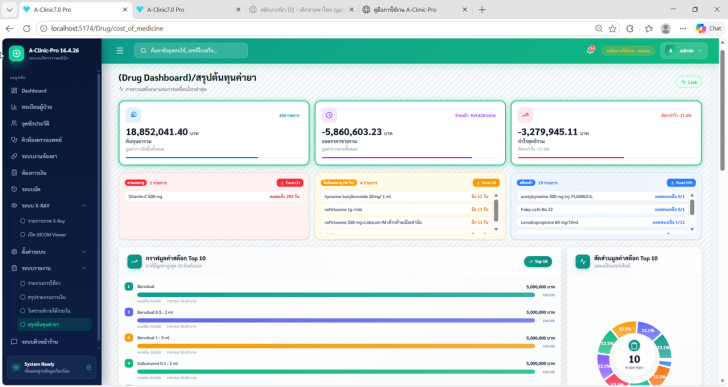Click the purple progress bar under -5,860,603.23

[x=397, y=158]
